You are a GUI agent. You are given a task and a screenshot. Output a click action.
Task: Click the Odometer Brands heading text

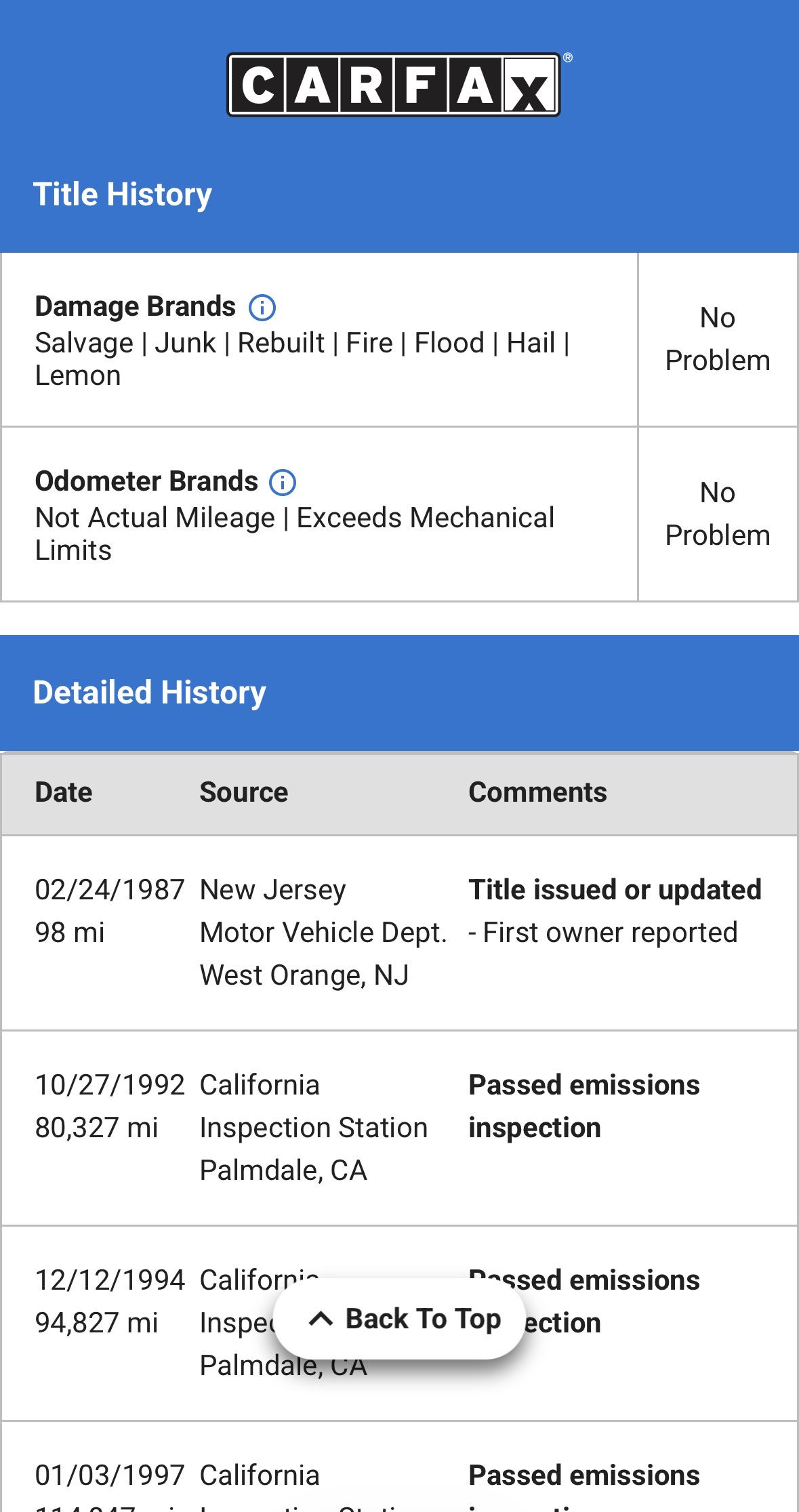[146, 481]
